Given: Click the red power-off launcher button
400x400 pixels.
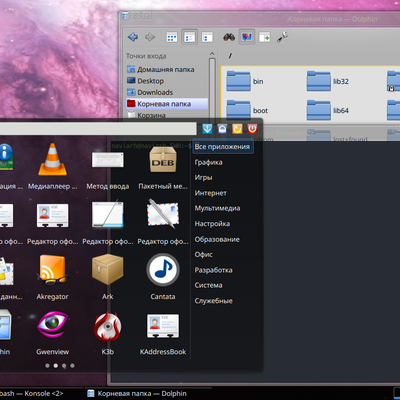Looking at the screenshot, I should [252, 129].
